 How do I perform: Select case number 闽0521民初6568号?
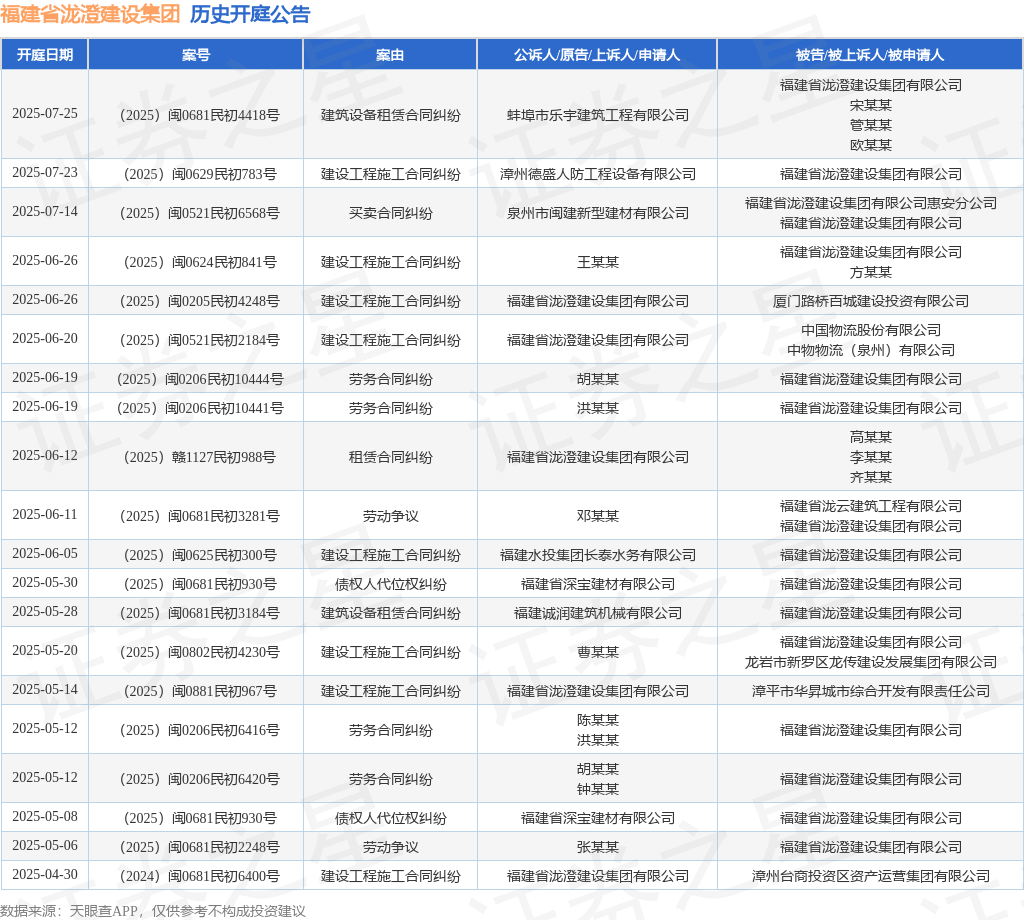(200, 213)
